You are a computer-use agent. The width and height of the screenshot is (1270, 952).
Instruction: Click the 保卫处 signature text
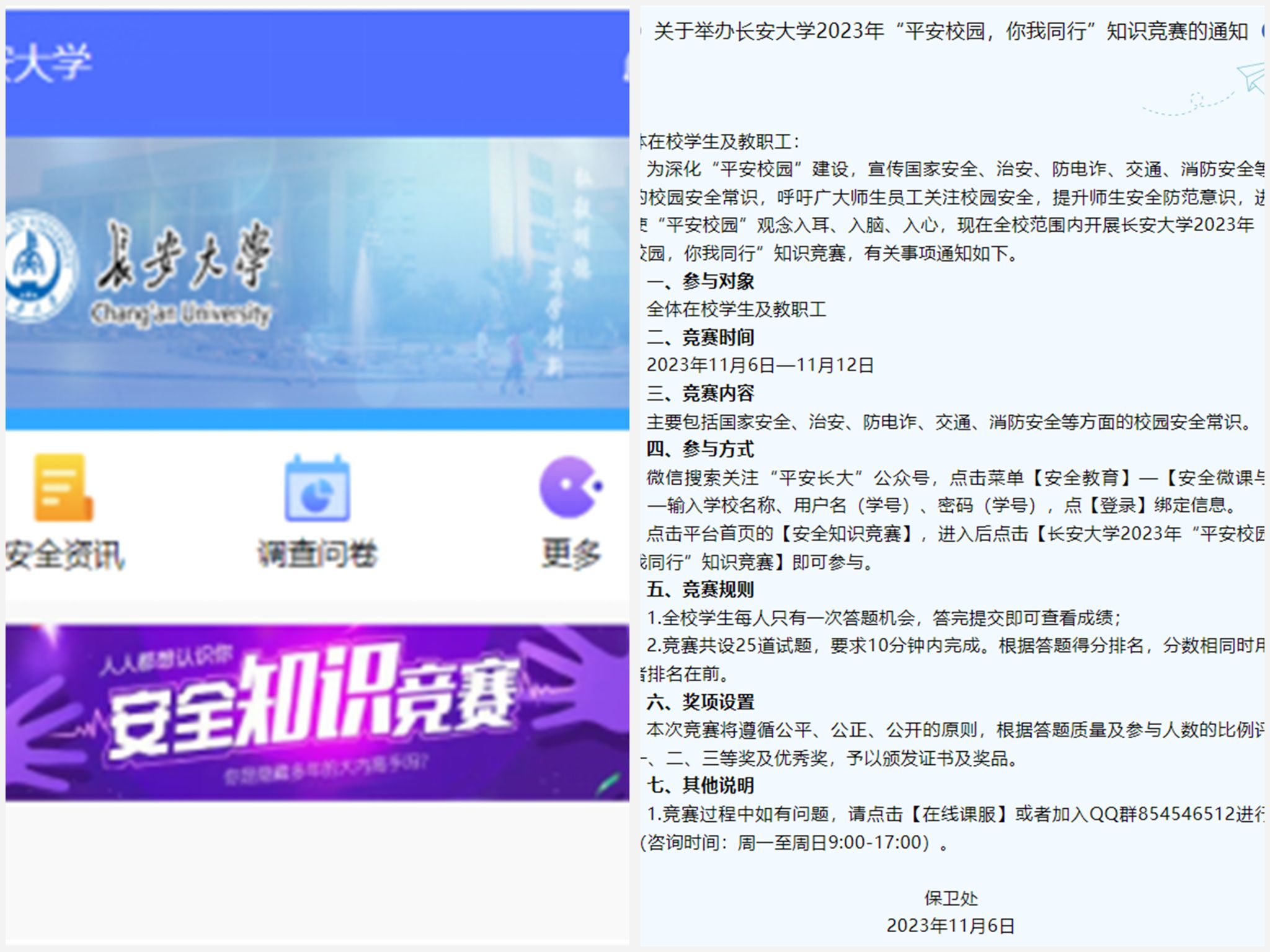pos(950,898)
